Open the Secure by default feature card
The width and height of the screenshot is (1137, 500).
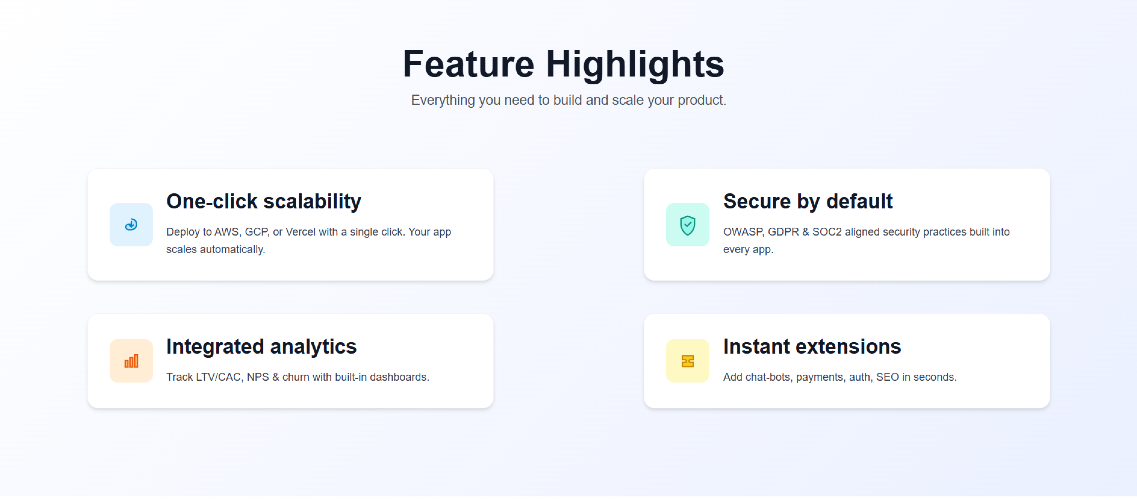[x=847, y=225]
